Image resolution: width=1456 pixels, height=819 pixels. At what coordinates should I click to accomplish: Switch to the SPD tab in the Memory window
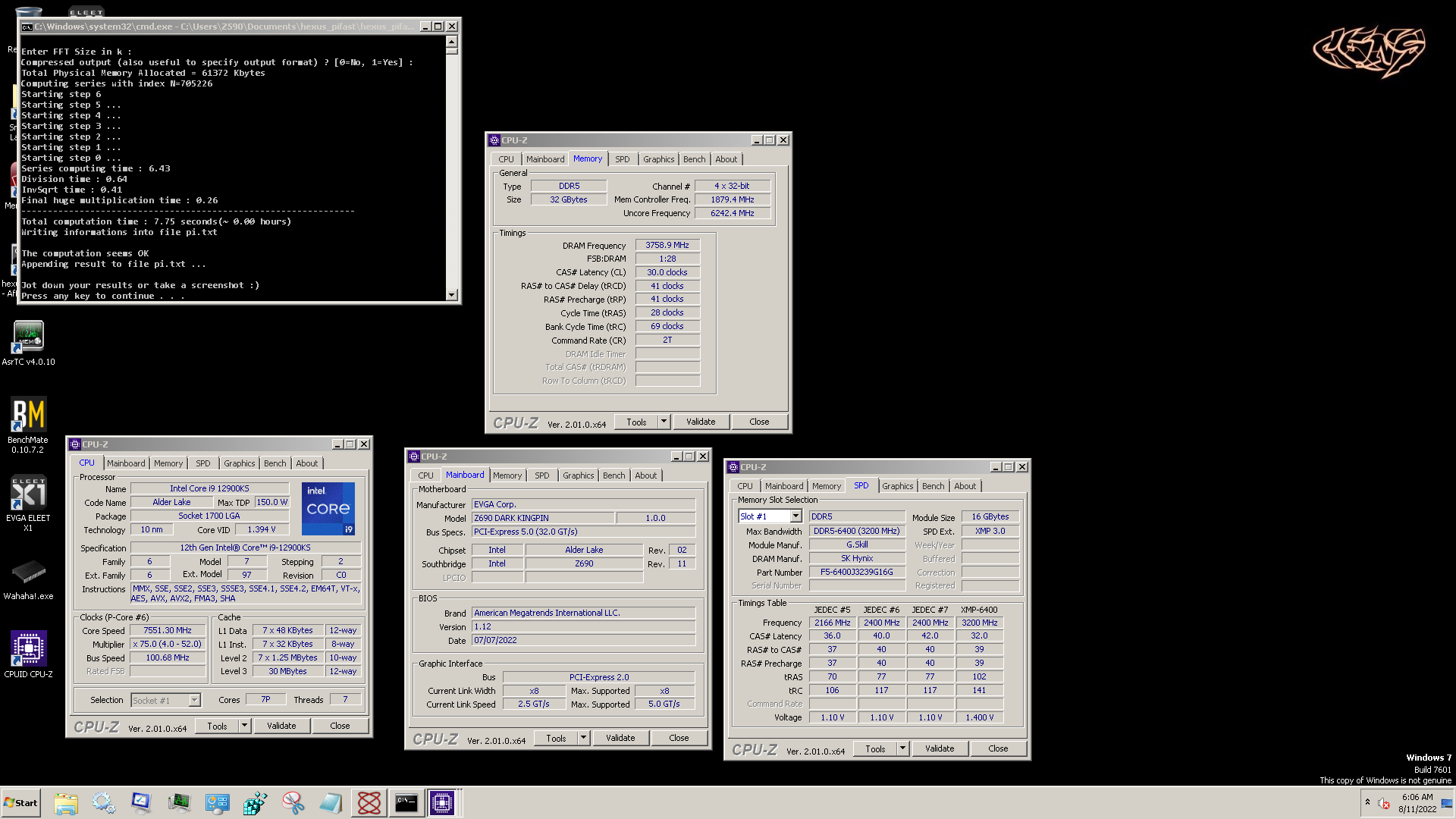click(622, 159)
